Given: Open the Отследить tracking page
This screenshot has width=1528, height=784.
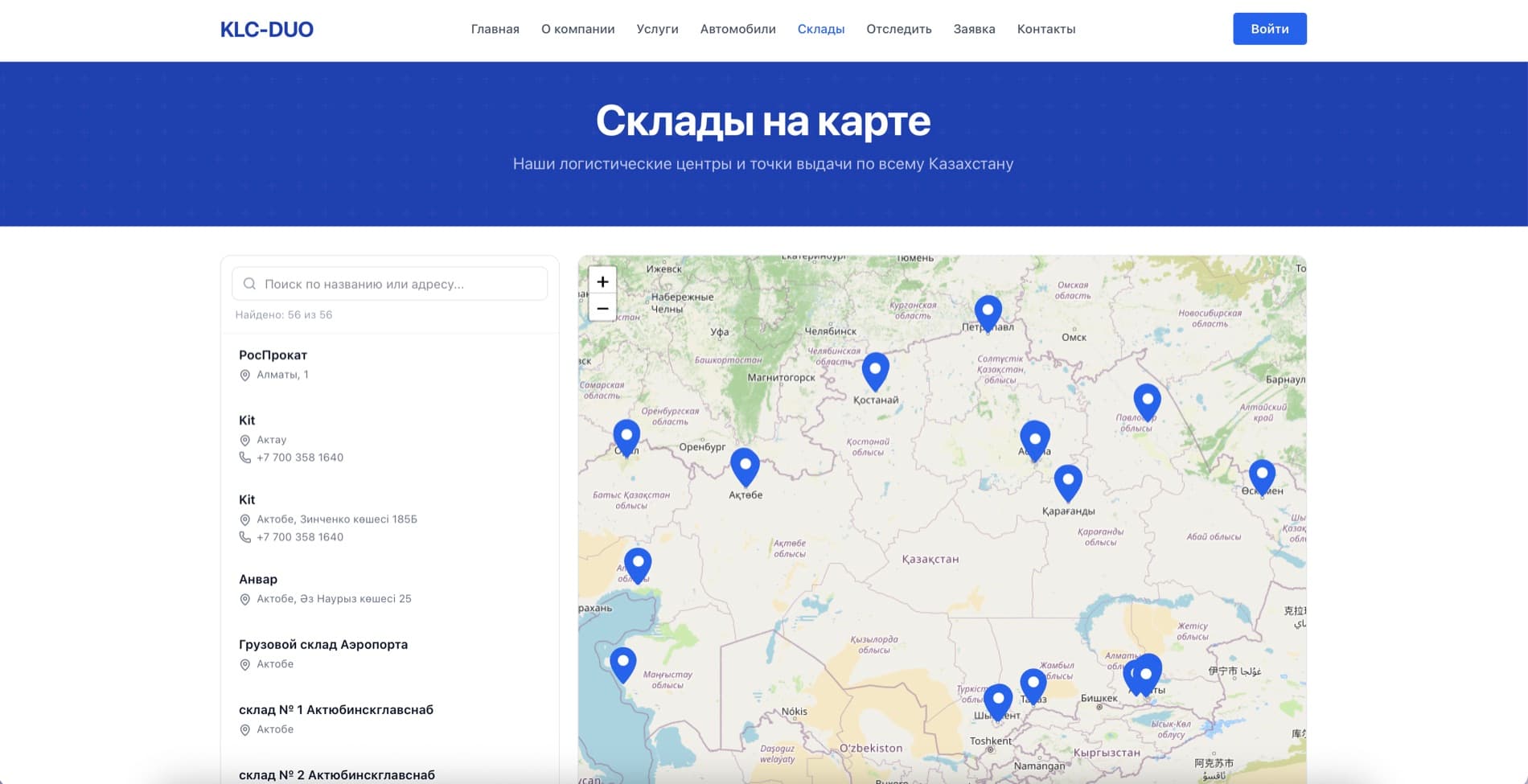Looking at the screenshot, I should tap(899, 29).
